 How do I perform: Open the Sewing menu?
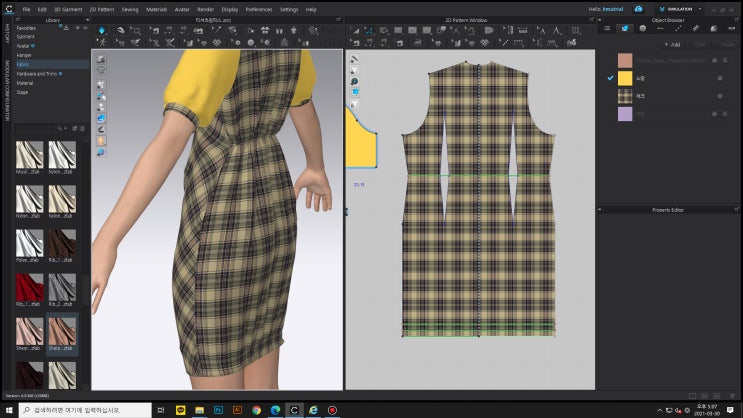[x=131, y=9]
